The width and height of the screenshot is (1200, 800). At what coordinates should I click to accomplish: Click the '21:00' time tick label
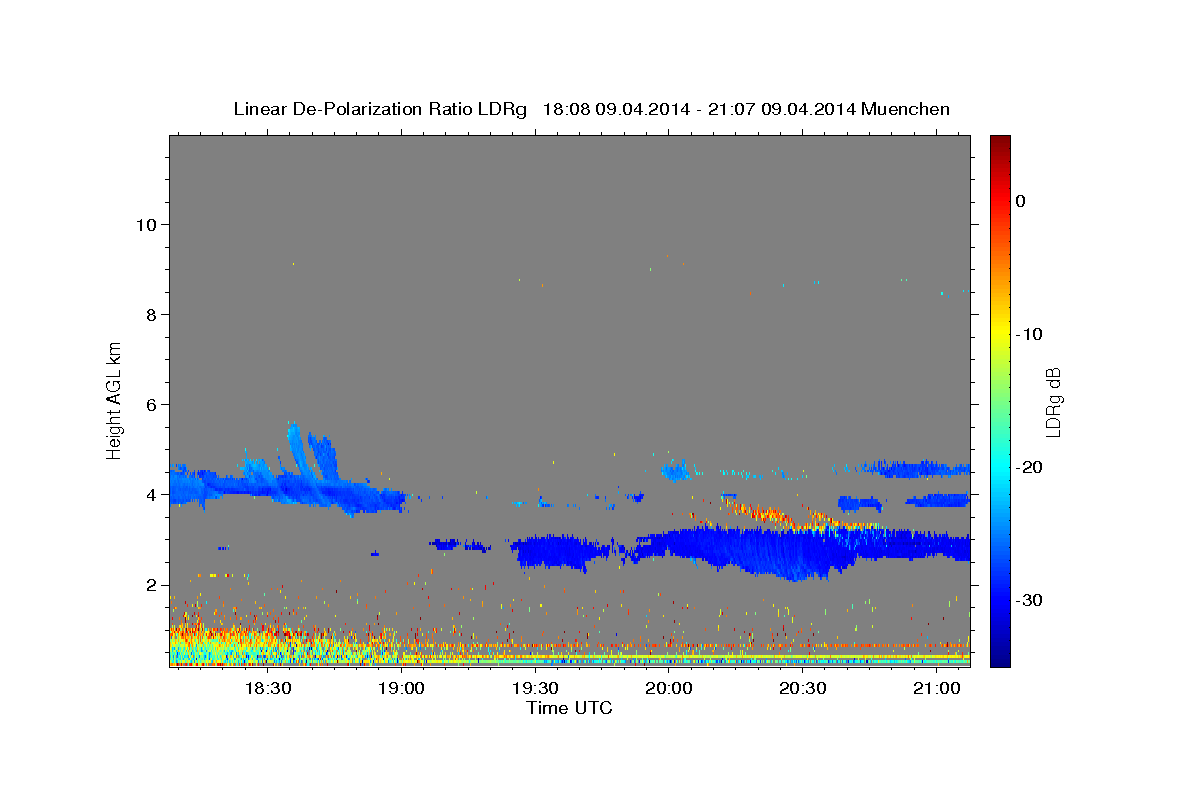coord(936,688)
